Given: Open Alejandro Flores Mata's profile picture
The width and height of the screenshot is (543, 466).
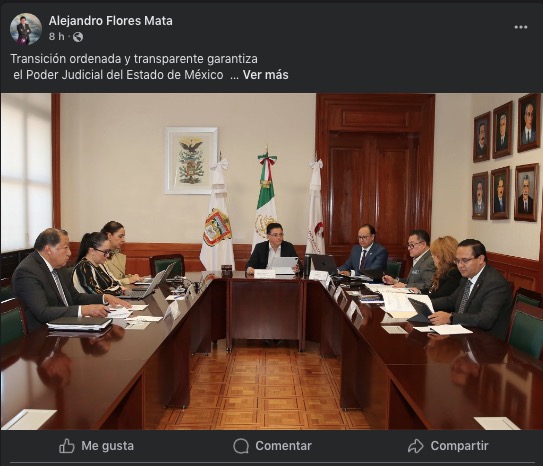Looking at the screenshot, I should click(x=26, y=29).
